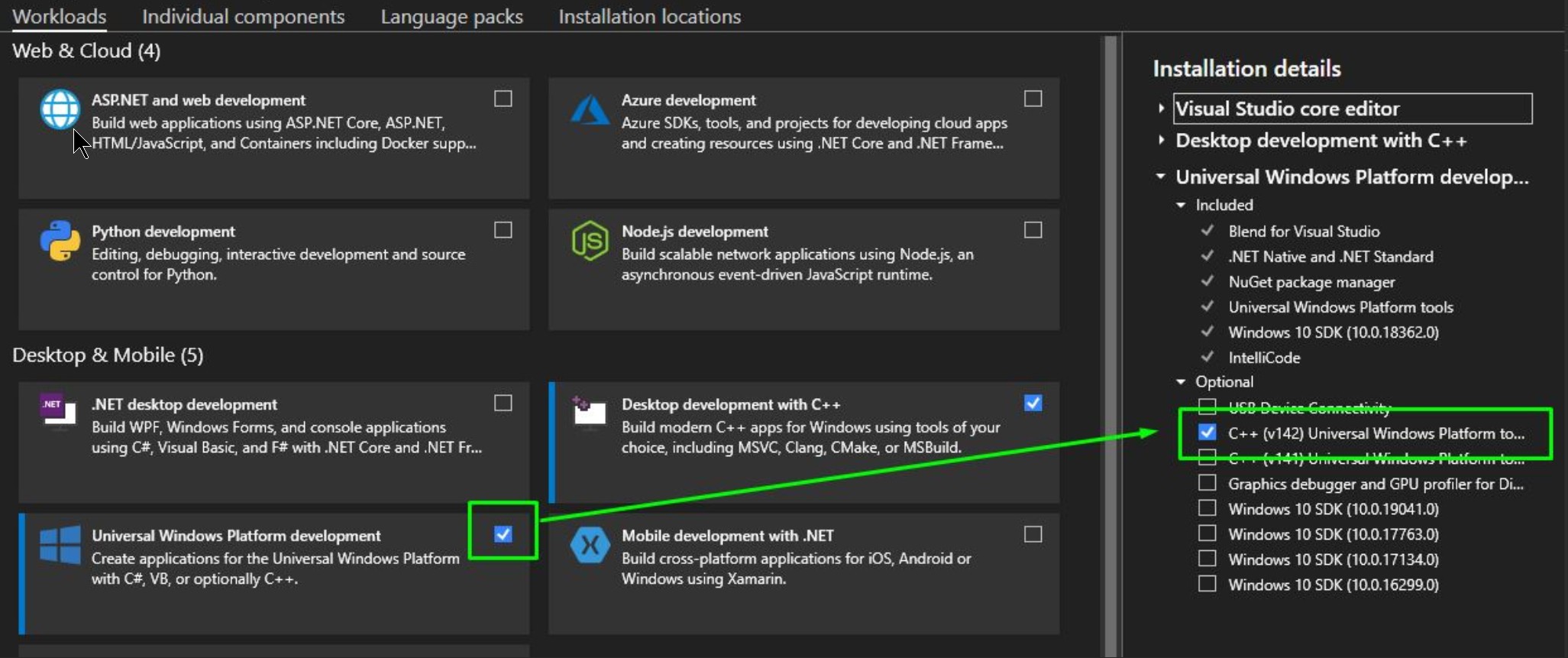Select the Visual Studio core editor item
The image size is (1568, 658).
tap(1353, 109)
